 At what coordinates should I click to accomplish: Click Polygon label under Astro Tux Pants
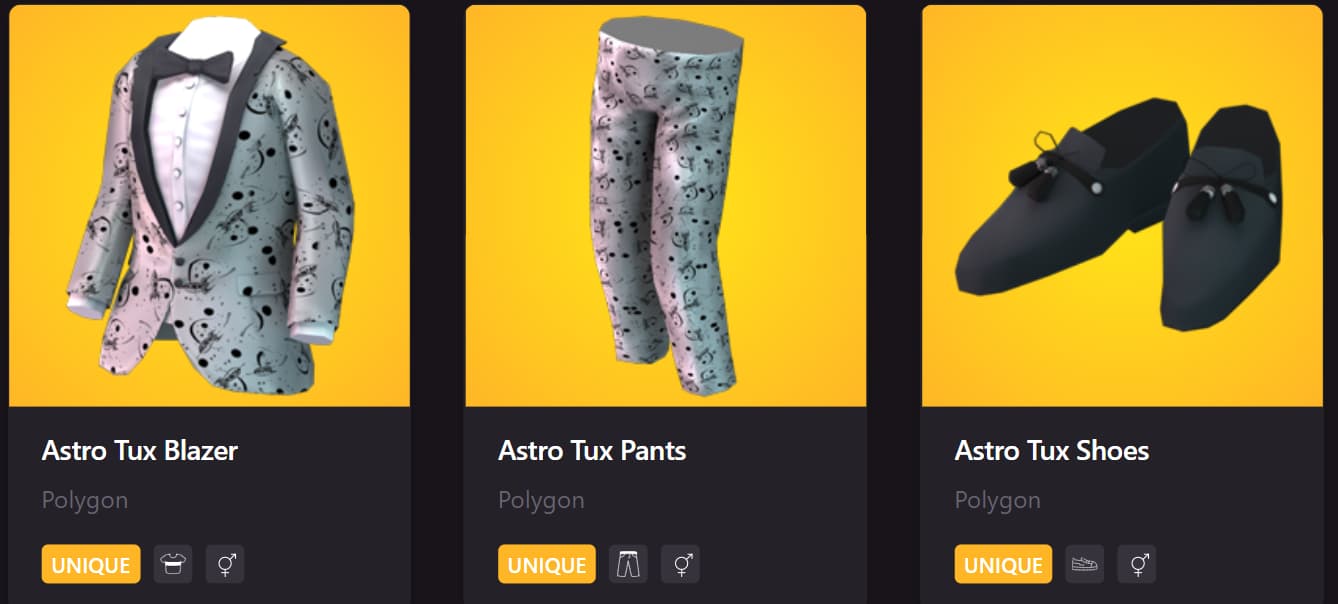pyautogui.click(x=541, y=500)
